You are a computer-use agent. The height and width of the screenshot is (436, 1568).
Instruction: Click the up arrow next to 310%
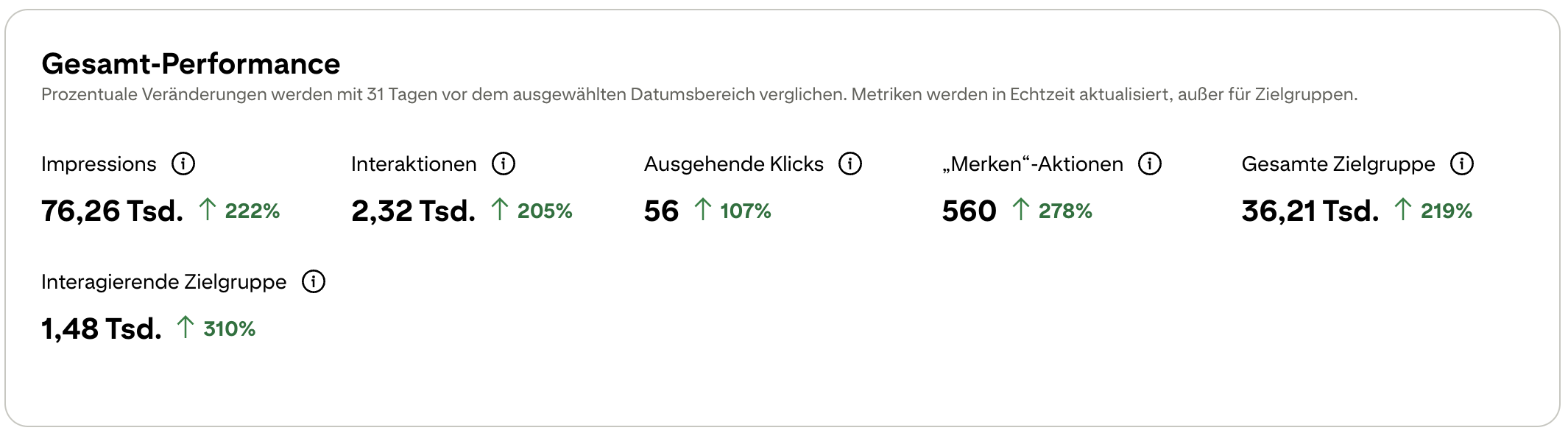pyautogui.click(x=186, y=328)
